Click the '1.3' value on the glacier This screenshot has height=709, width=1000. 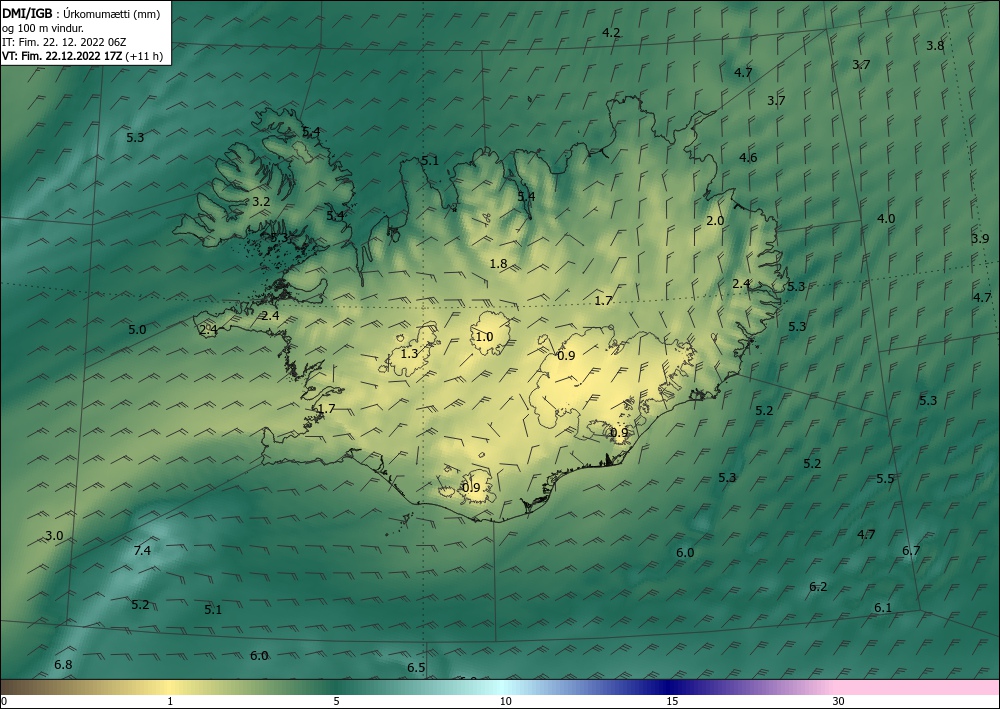tap(409, 353)
